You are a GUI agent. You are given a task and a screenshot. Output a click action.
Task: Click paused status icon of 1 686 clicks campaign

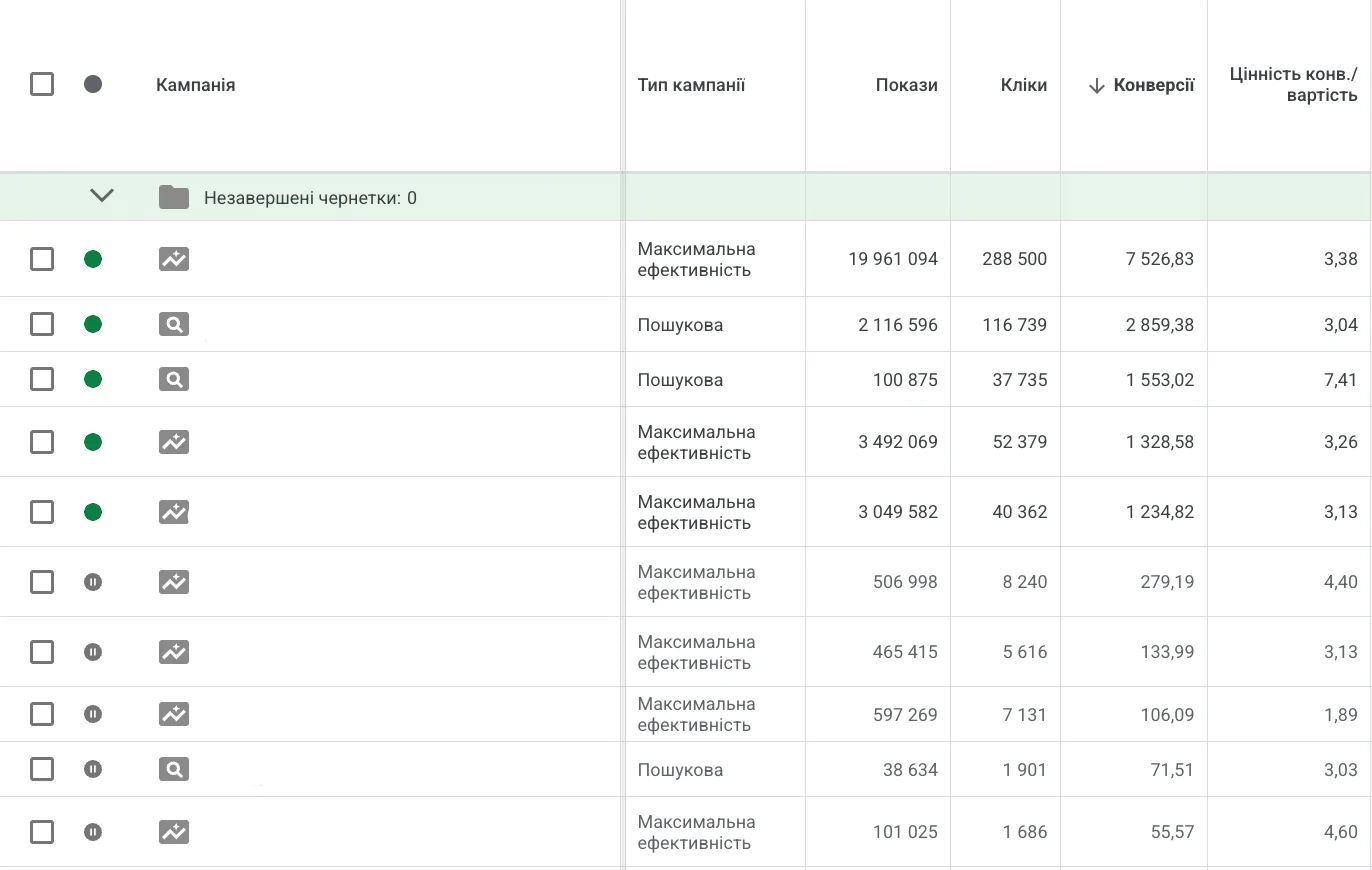pos(93,831)
